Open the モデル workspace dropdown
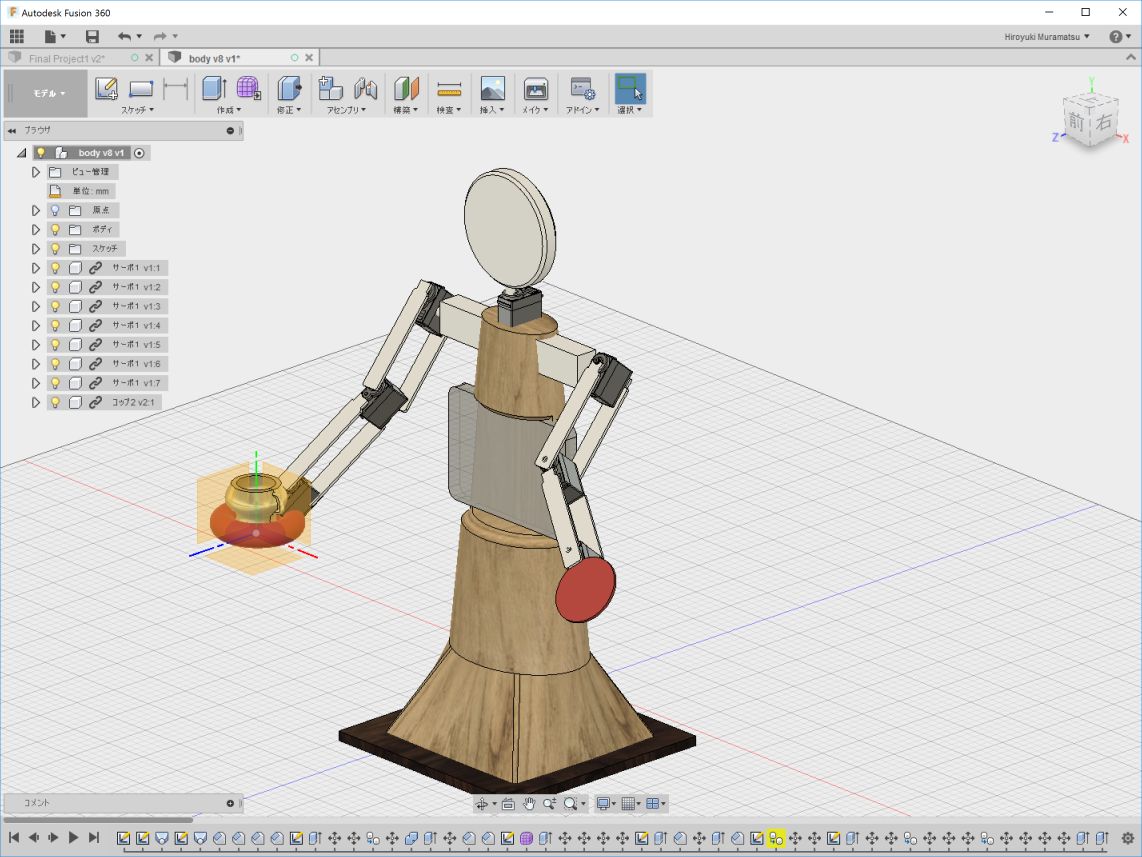1142x857 pixels. [49, 93]
